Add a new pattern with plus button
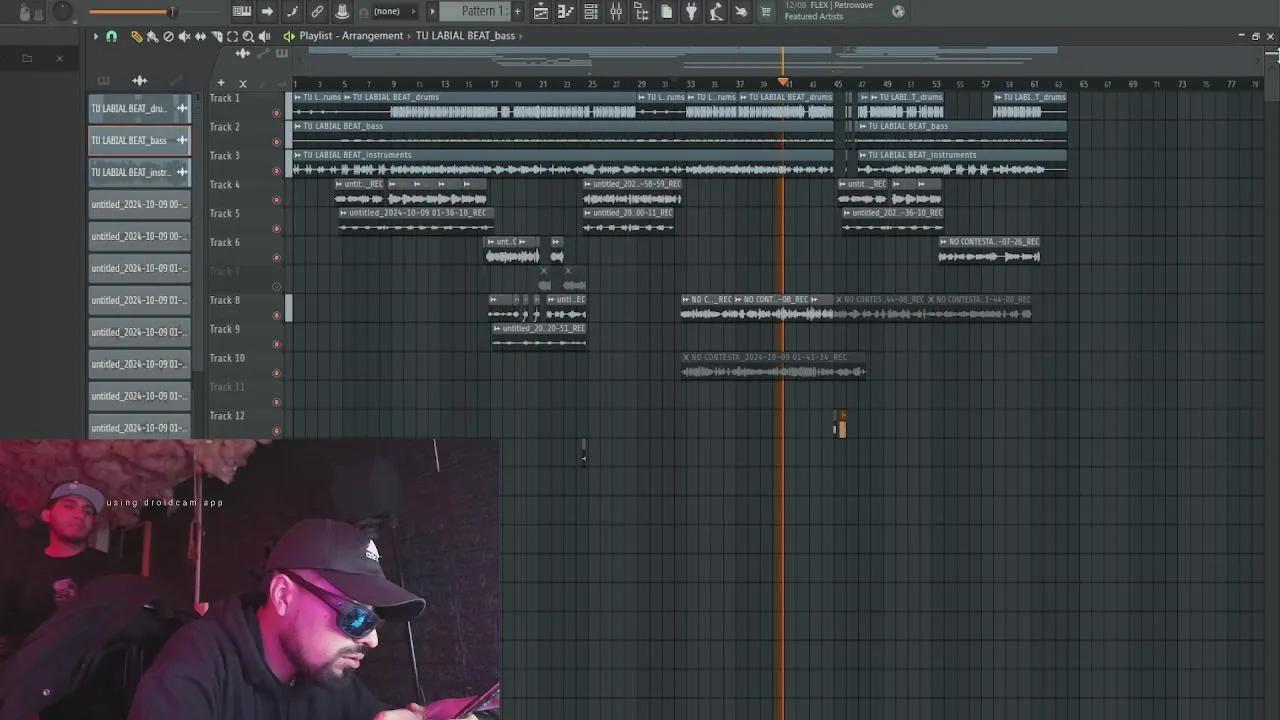This screenshot has height=720, width=1280. [x=517, y=12]
